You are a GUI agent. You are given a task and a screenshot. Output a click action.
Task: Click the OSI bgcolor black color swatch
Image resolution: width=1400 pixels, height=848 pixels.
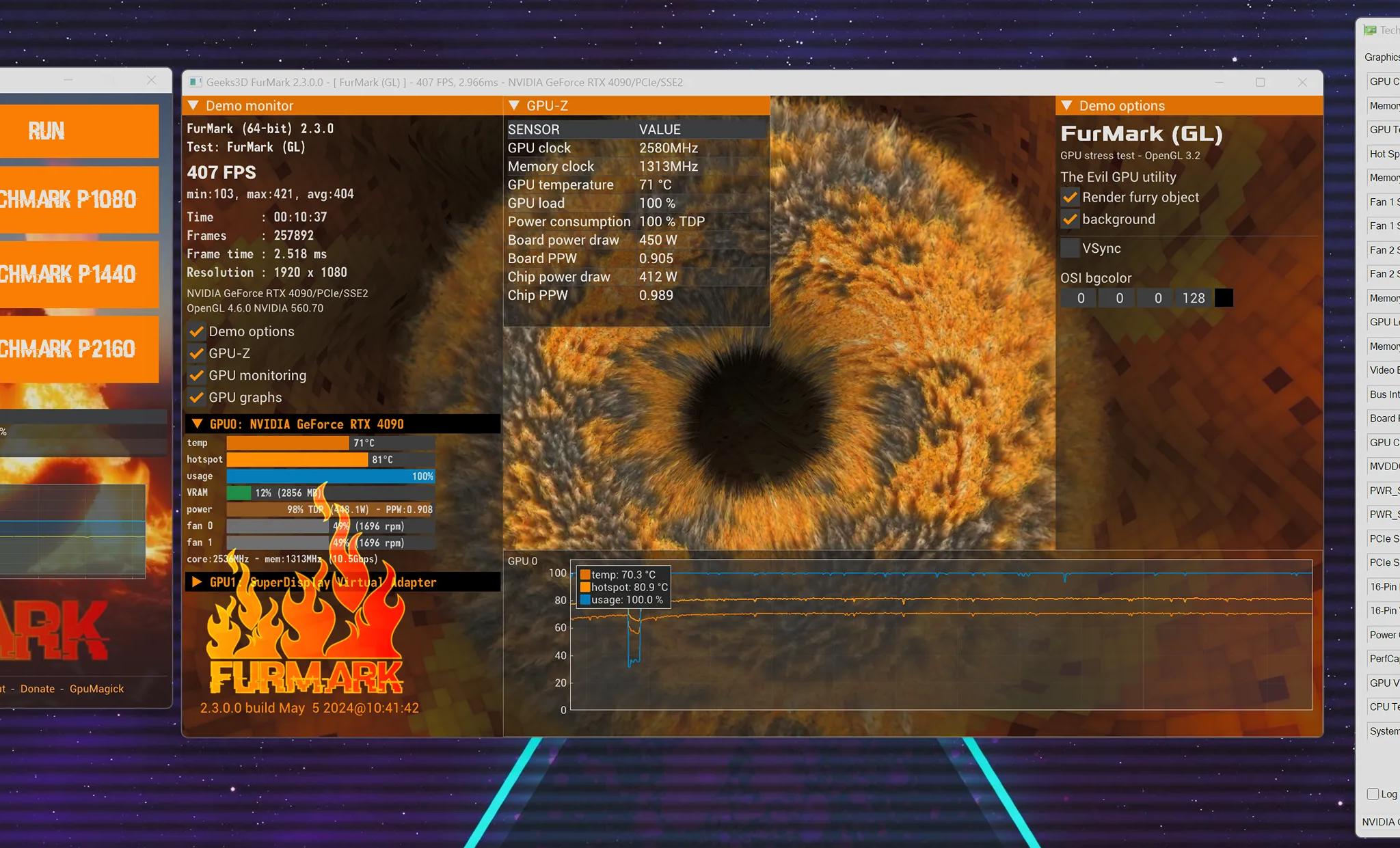click(x=1224, y=298)
